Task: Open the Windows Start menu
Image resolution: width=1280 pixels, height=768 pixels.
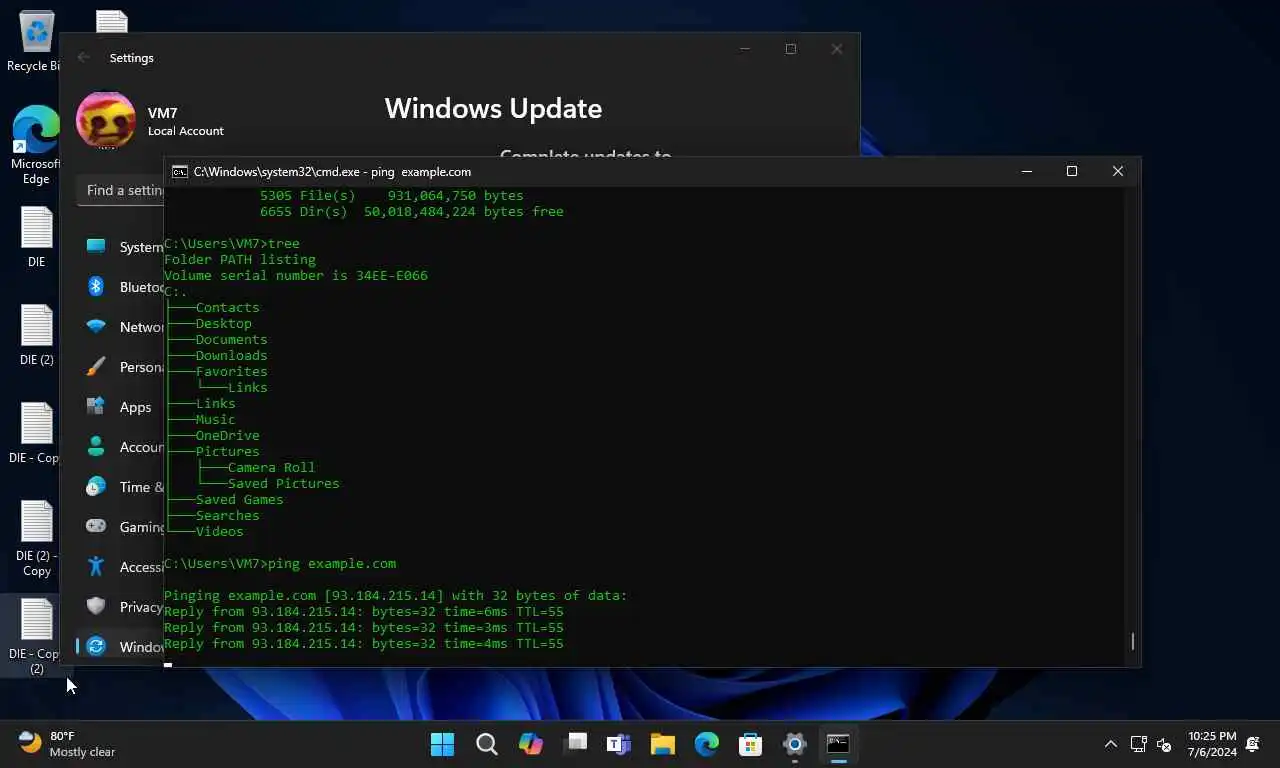Action: (x=442, y=744)
